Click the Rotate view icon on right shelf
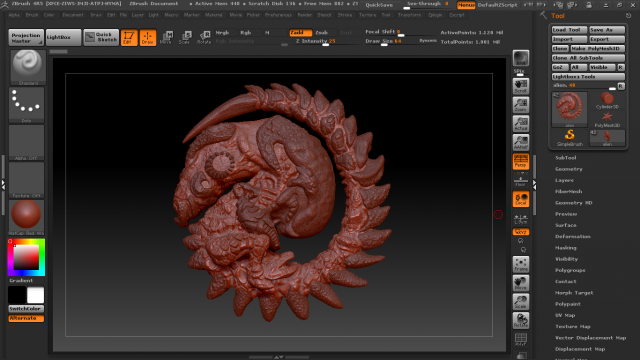The image size is (640, 360). pos(521,320)
